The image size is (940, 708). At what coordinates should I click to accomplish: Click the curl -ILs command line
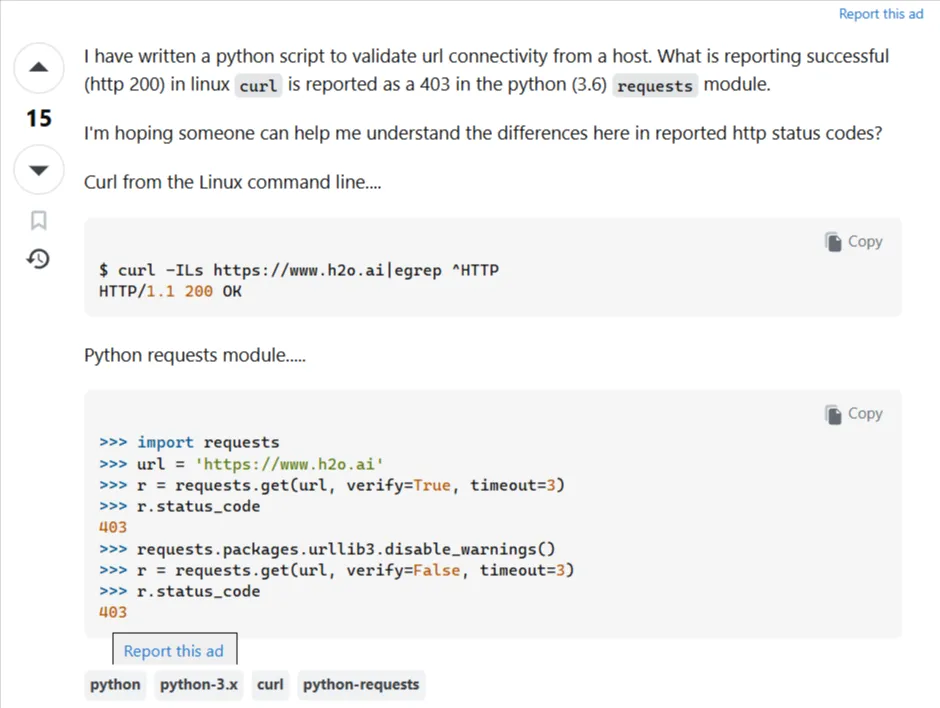[299, 270]
